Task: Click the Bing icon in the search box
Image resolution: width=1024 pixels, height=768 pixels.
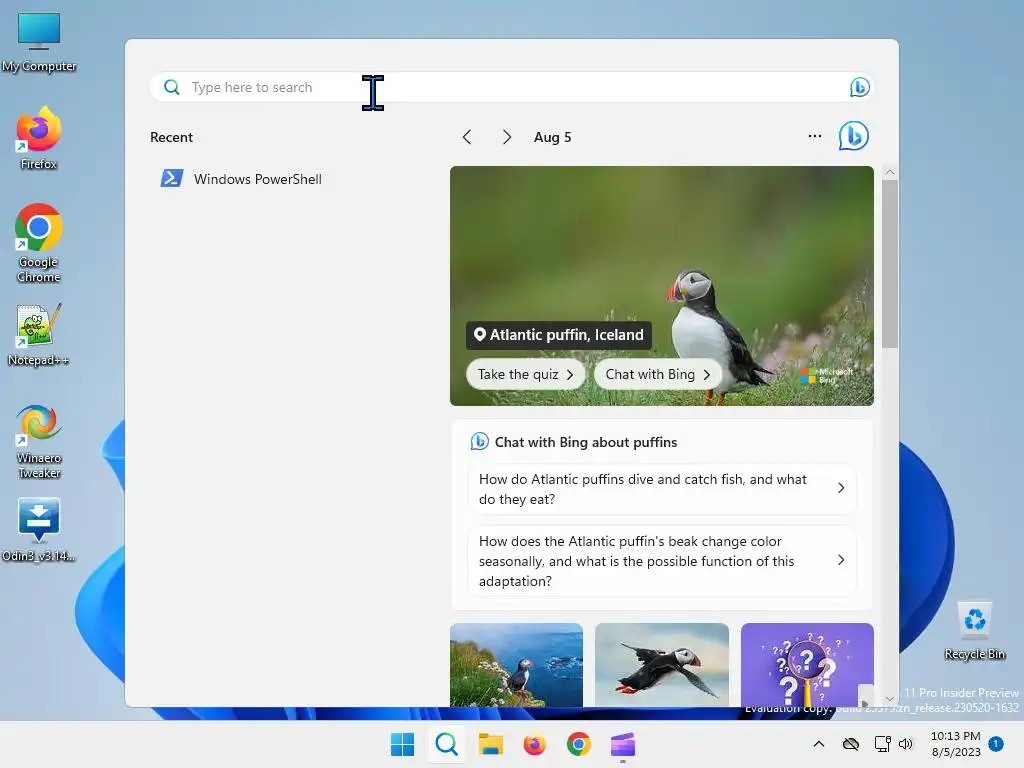Action: 859,87
